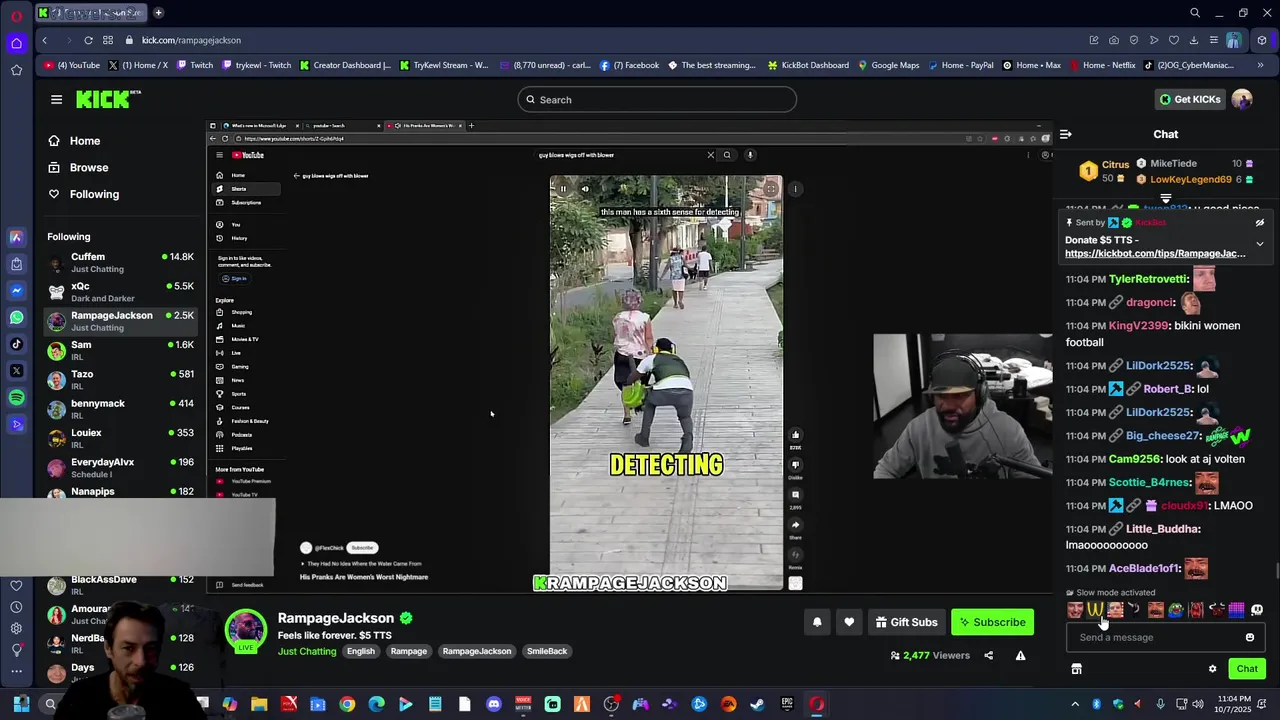Click the Just Chatting category link
The height and width of the screenshot is (720, 1280).
click(x=307, y=652)
